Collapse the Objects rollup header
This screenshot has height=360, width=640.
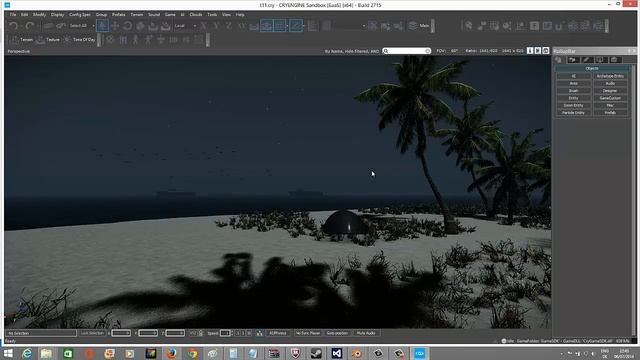point(591,69)
